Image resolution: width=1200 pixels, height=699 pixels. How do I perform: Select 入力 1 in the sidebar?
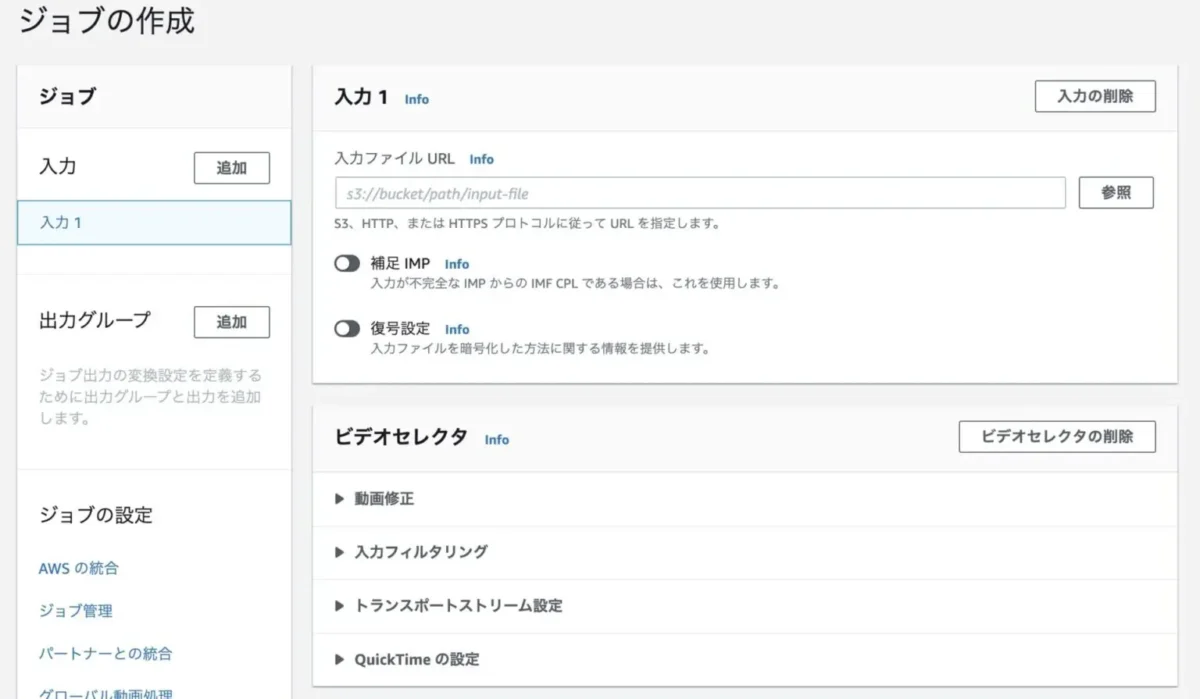[x=154, y=223]
